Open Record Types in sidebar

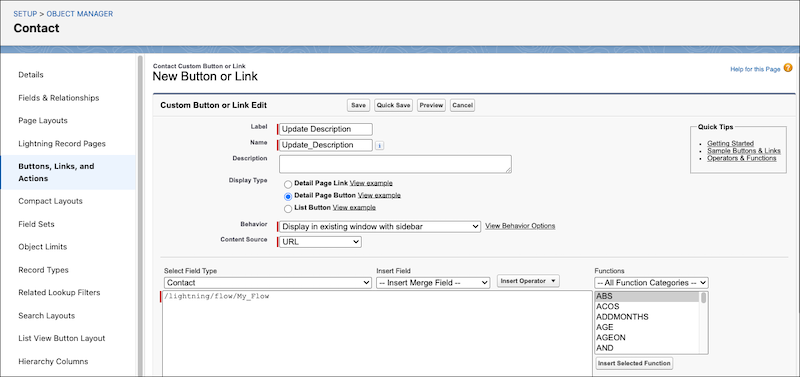click(43, 270)
